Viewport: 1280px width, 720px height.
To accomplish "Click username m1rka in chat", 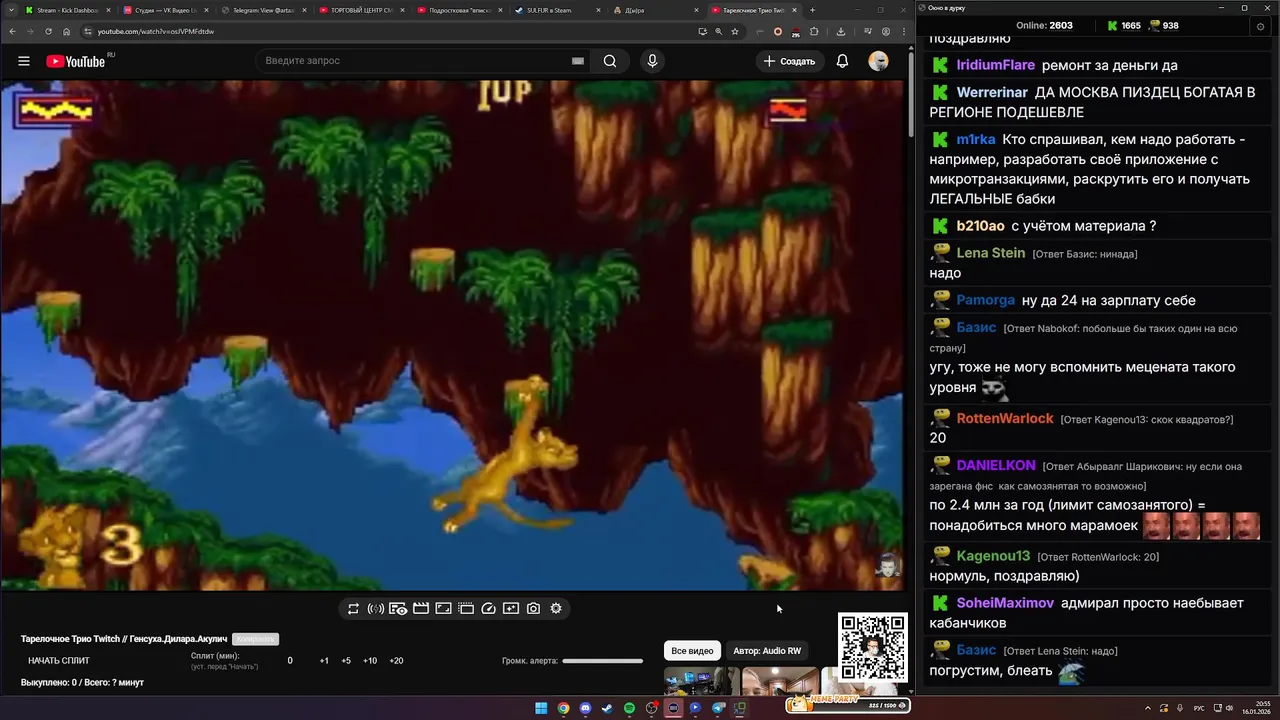I will tap(975, 139).
